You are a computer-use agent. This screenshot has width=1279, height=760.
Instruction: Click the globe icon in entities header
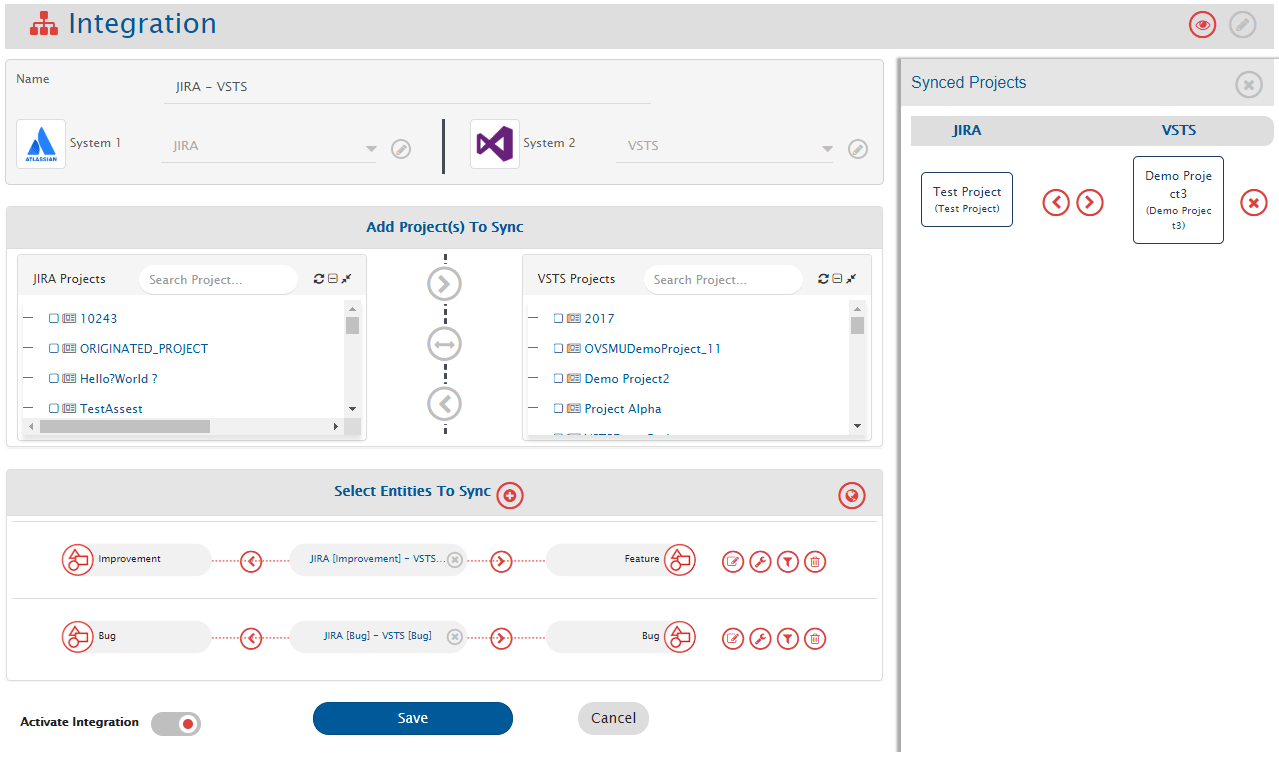[851, 495]
